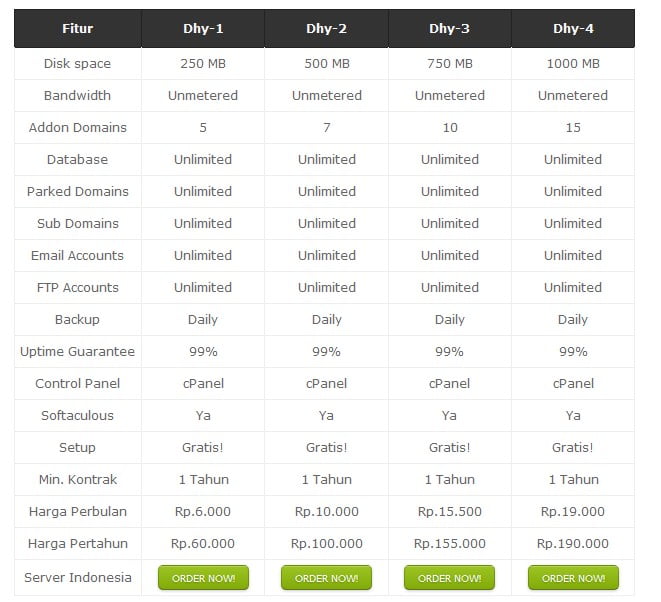Select the Uptime Guarantee row label
Image resolution: width=661 pixels, height=602 pixels.
[x=77, y=352]
